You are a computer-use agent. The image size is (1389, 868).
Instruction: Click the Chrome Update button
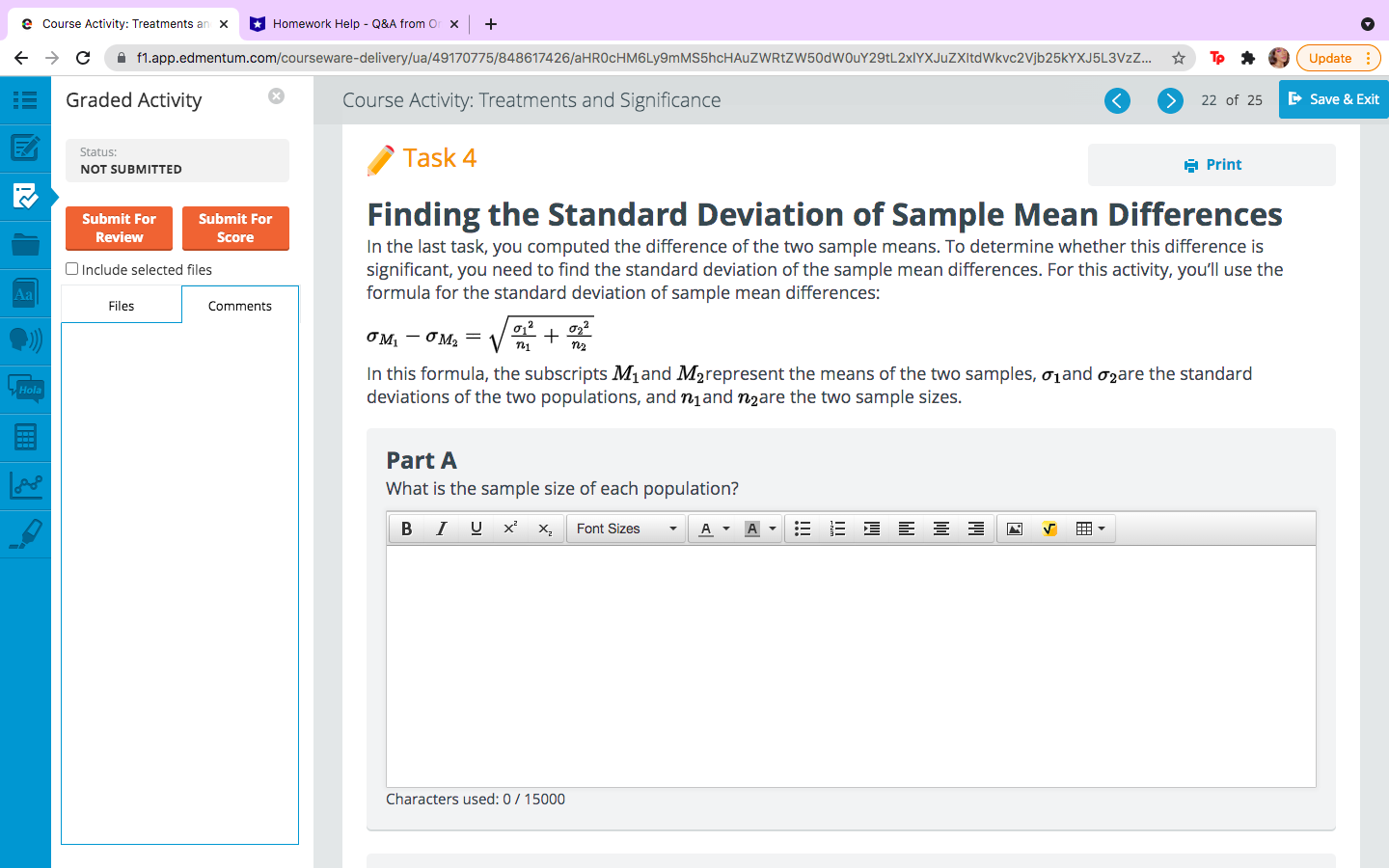pos(1339,58)
